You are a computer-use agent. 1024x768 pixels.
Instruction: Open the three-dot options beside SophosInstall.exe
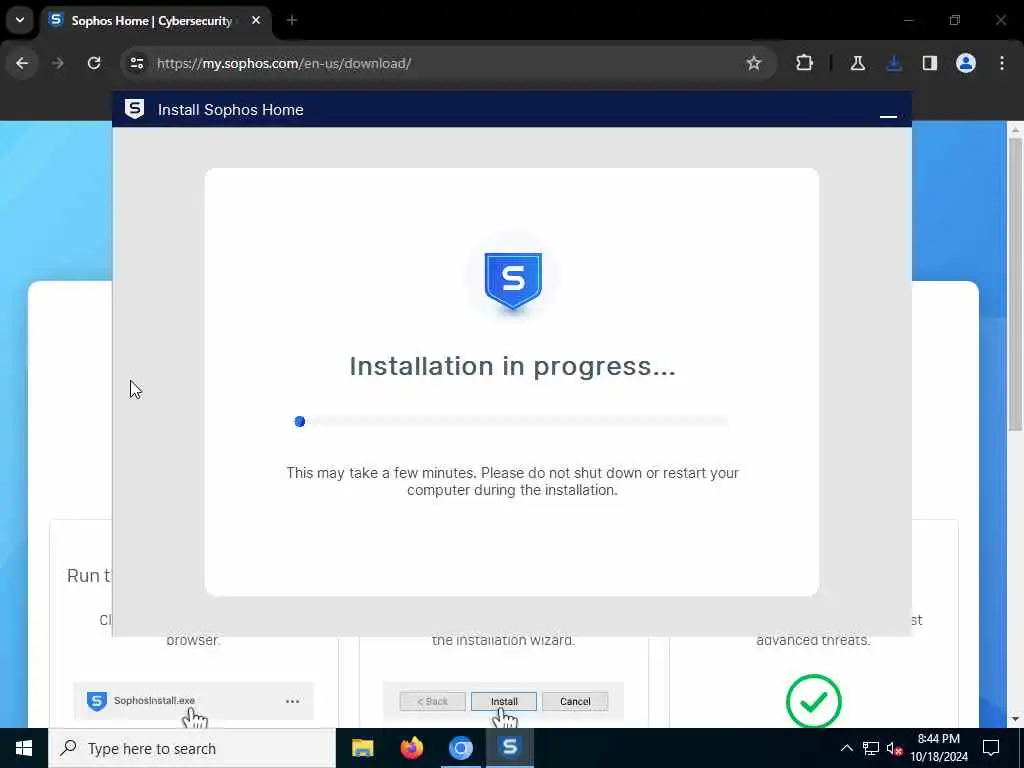tap(292, 701)
